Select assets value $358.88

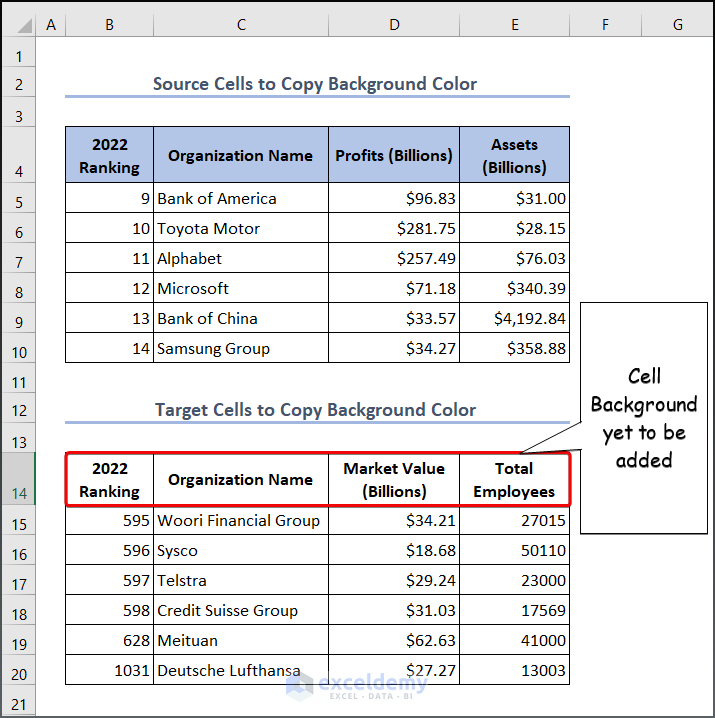[514, 348]
